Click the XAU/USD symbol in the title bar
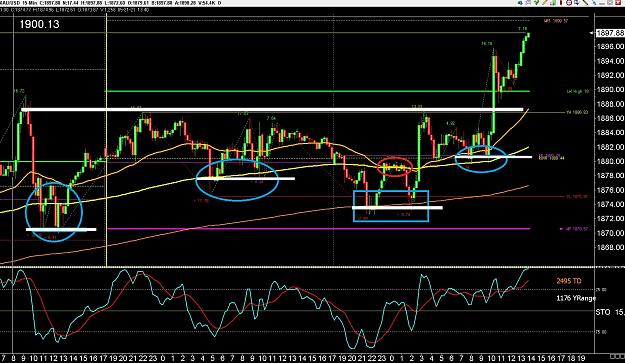Image resolution: width=625 pixels, height=363 pixels. 10,3
